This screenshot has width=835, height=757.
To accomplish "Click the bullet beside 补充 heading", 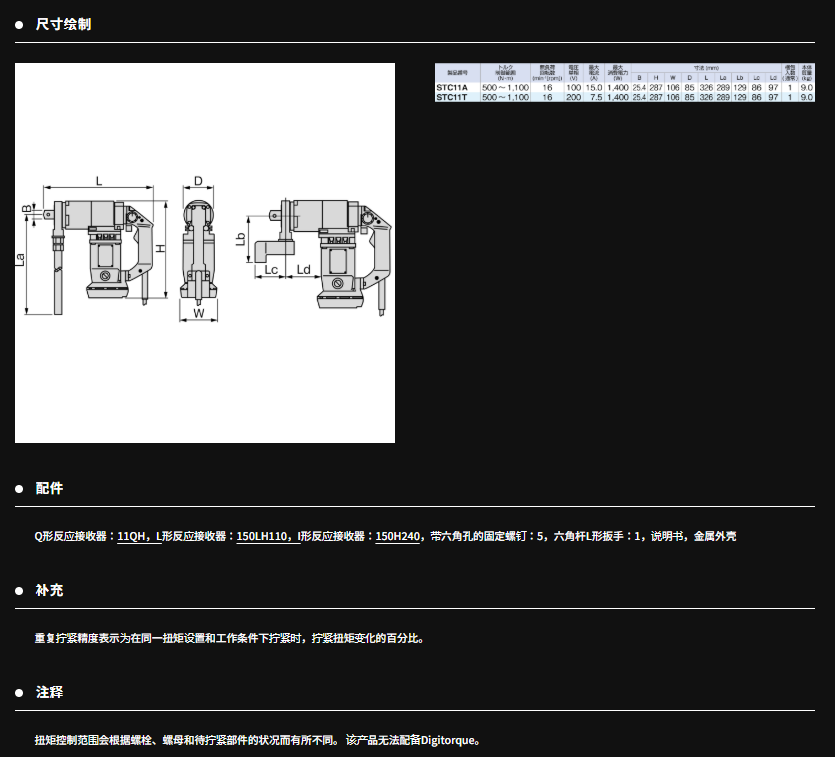I will coord(19,591).
